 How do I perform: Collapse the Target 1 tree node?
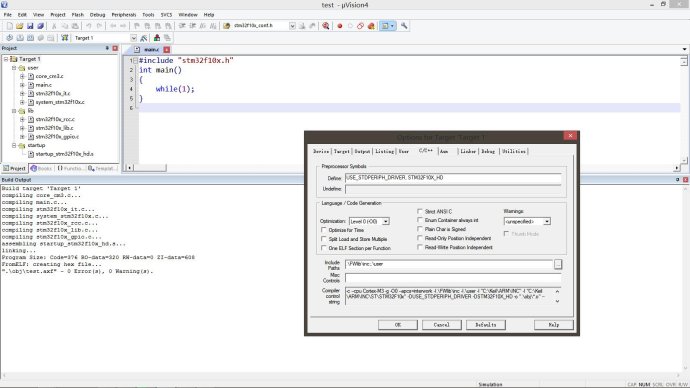click(6, 59)
